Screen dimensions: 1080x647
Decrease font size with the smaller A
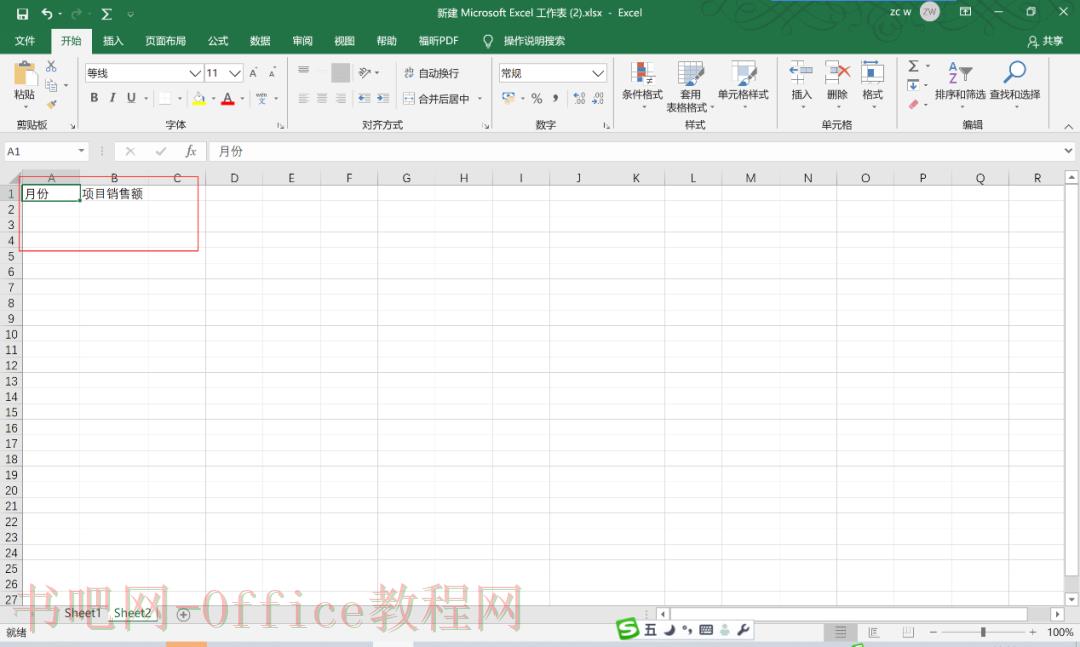pos(272,73)
